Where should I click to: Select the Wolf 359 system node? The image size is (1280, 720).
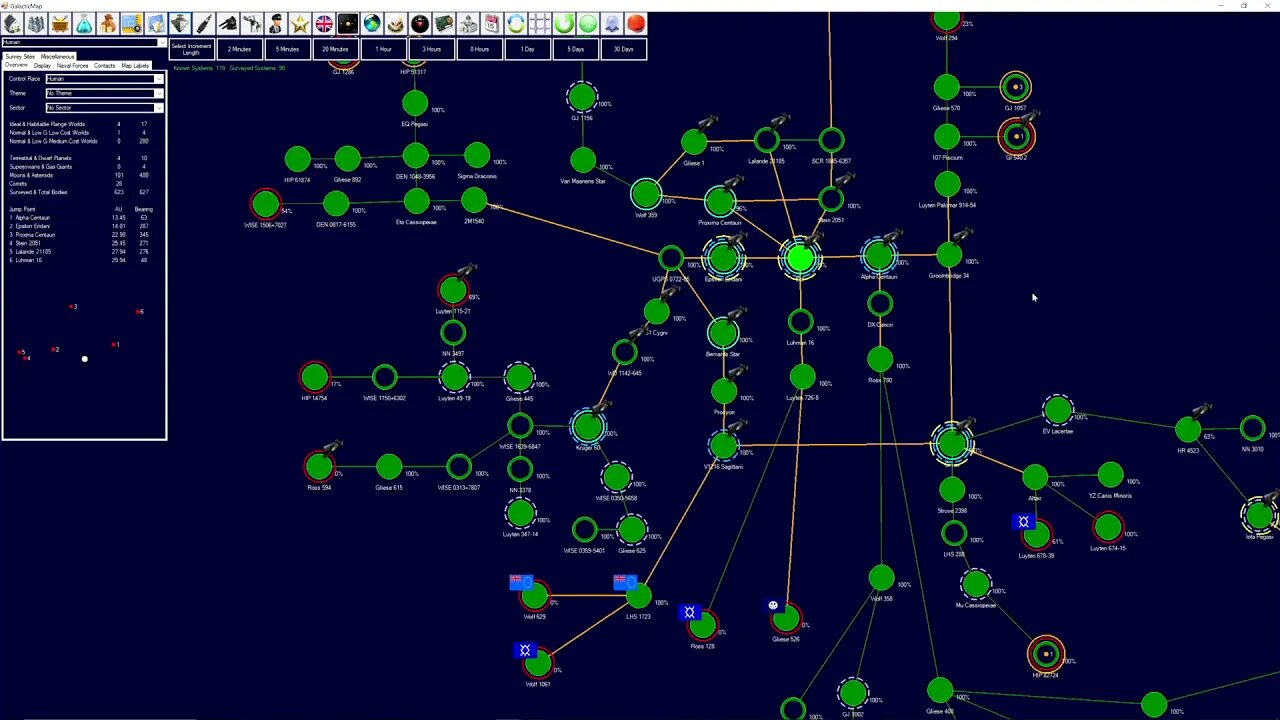point(646,194)
